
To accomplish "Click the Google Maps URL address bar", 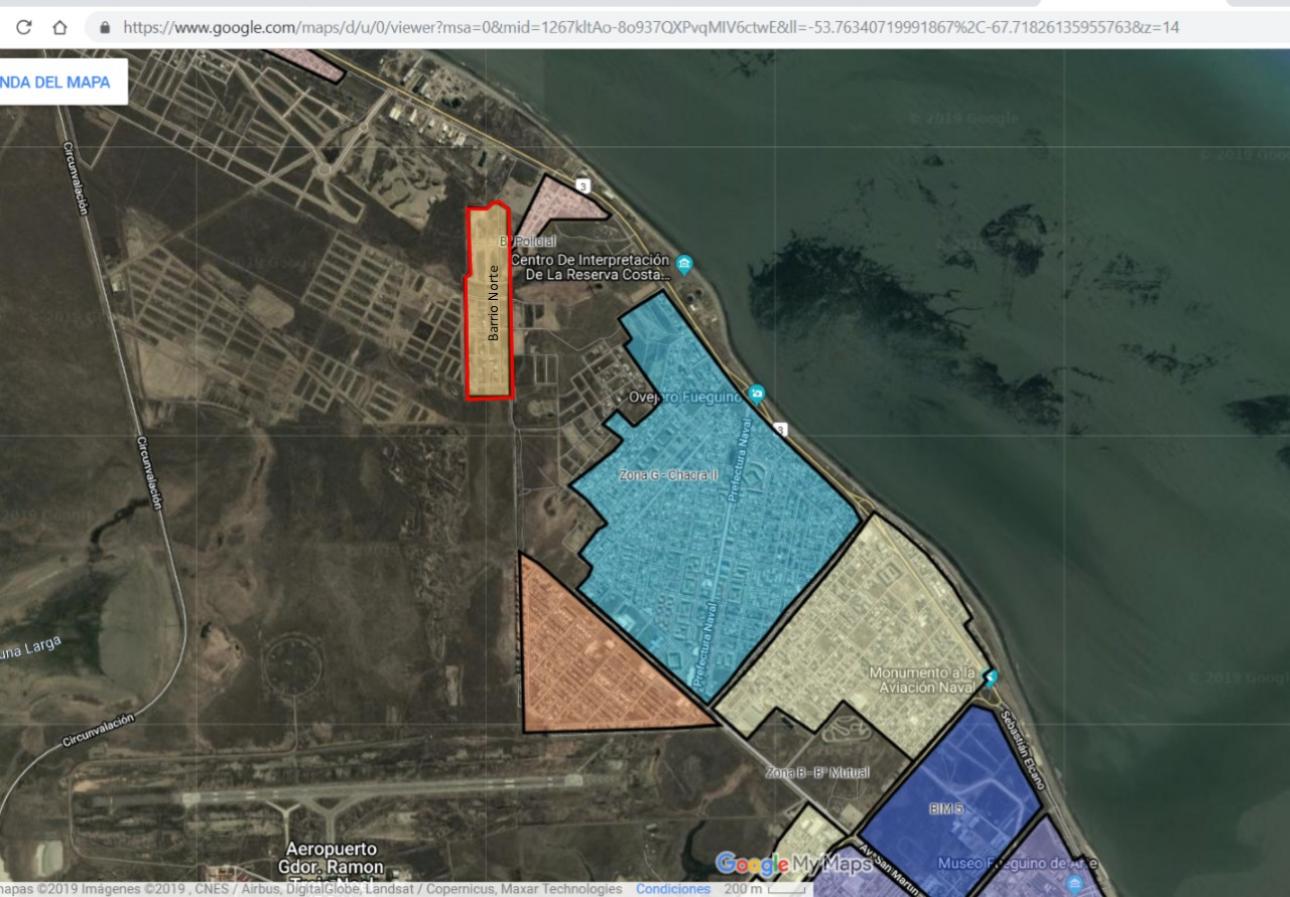I will click(650, 27).
